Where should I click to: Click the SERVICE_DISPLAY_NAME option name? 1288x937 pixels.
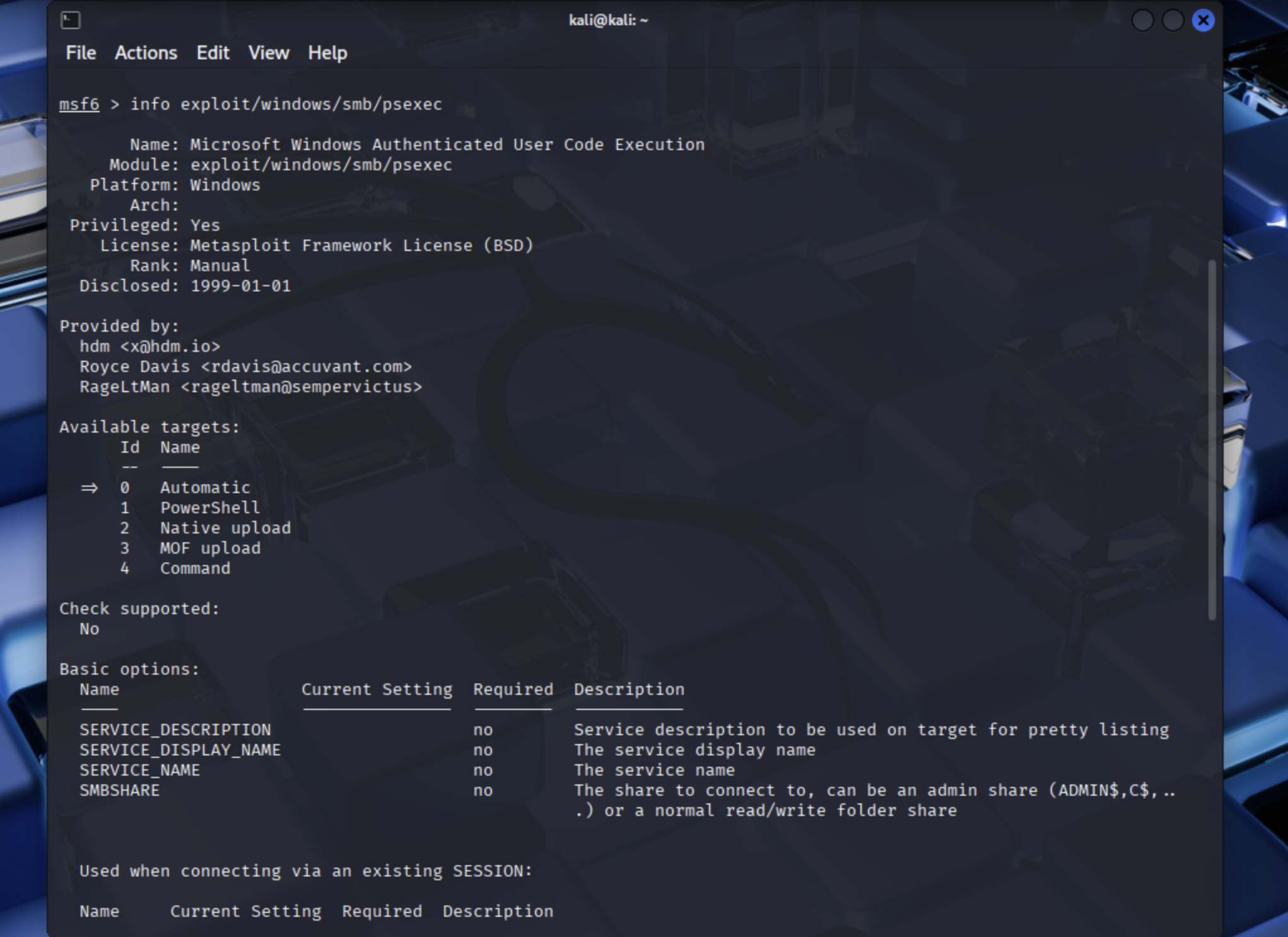pos(180,750)
